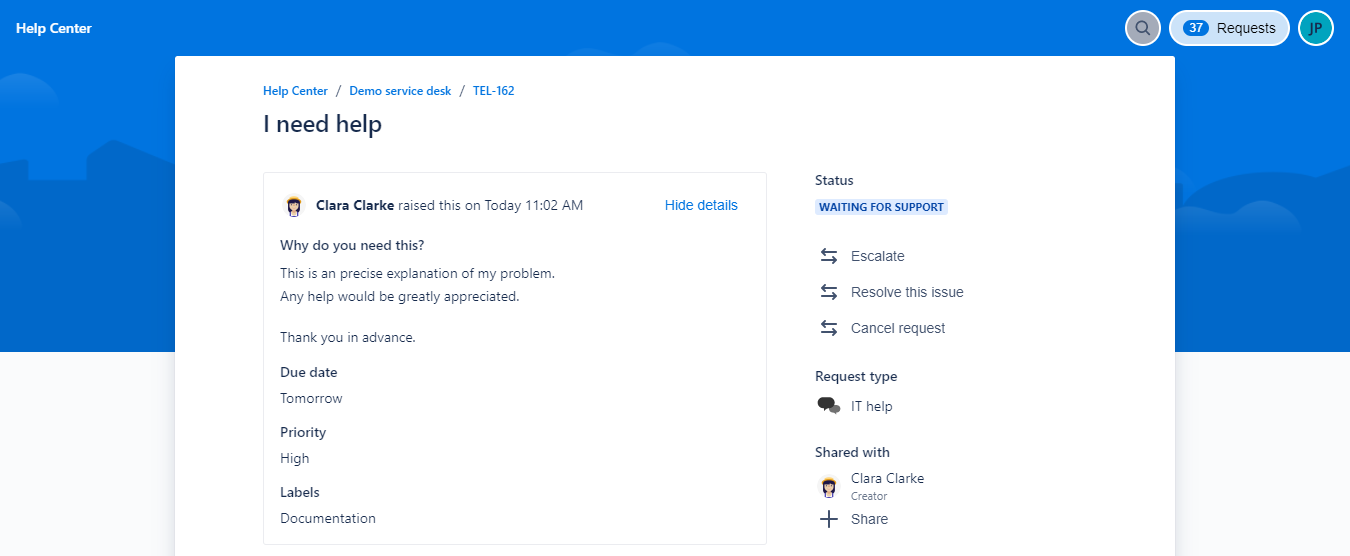Click the Resolve this issue arrows icon

(x=828, y=292)
